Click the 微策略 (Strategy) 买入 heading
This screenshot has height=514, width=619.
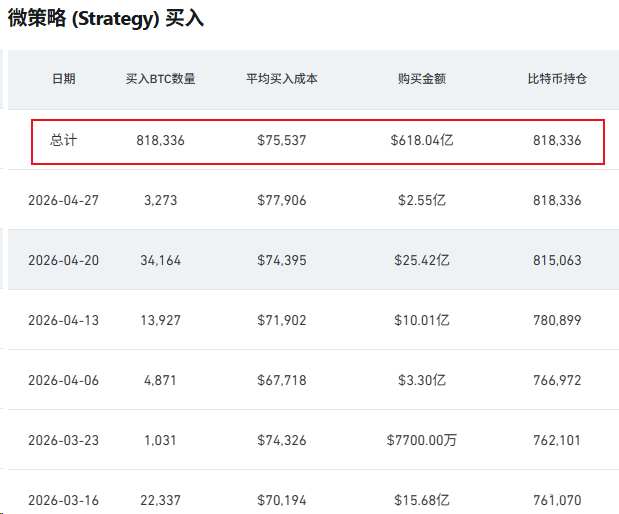105,19
